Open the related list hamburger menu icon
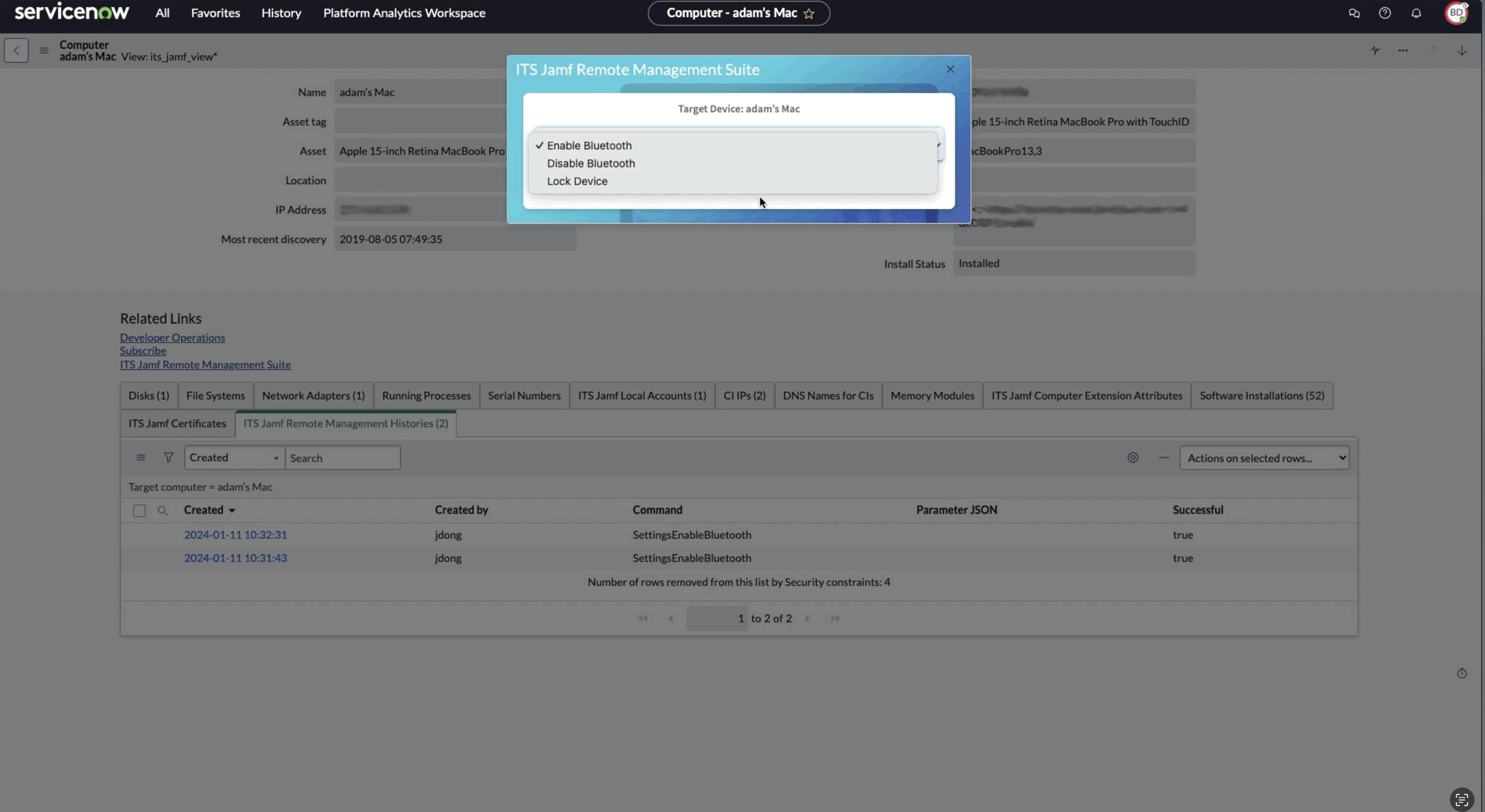The image size is (1485, 812). (141, 458)
